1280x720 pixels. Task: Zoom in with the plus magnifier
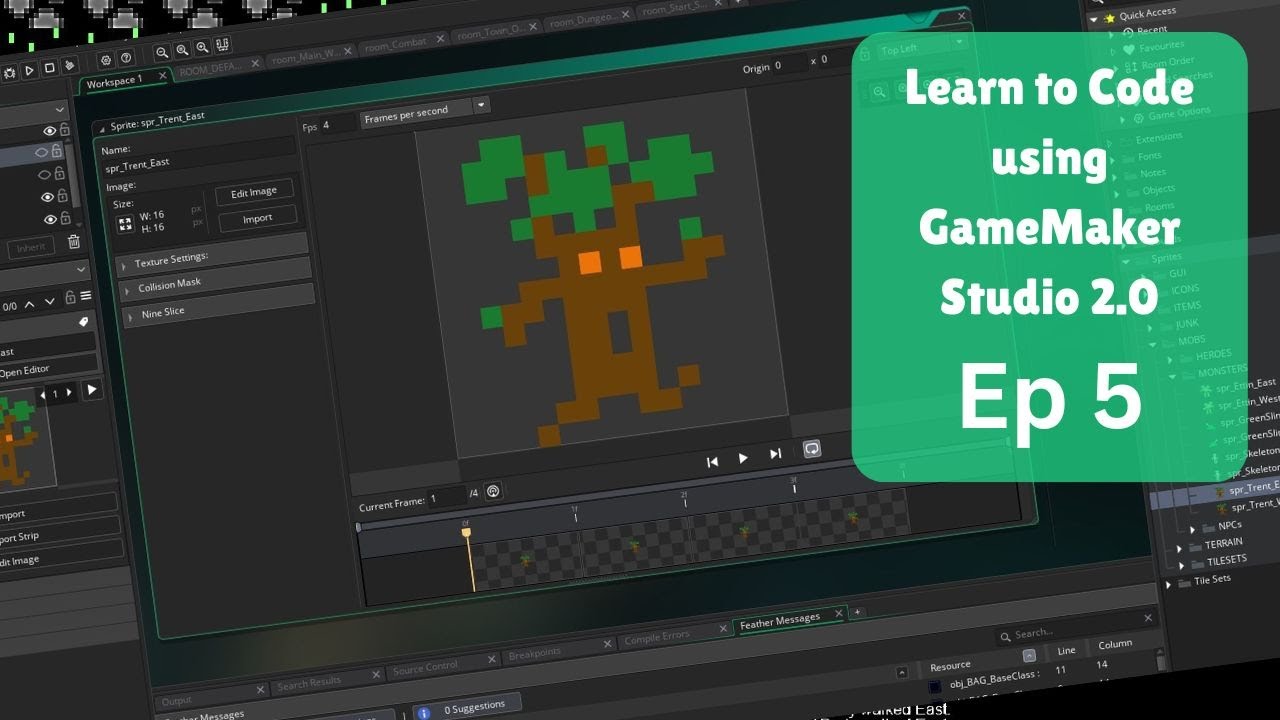202,47
